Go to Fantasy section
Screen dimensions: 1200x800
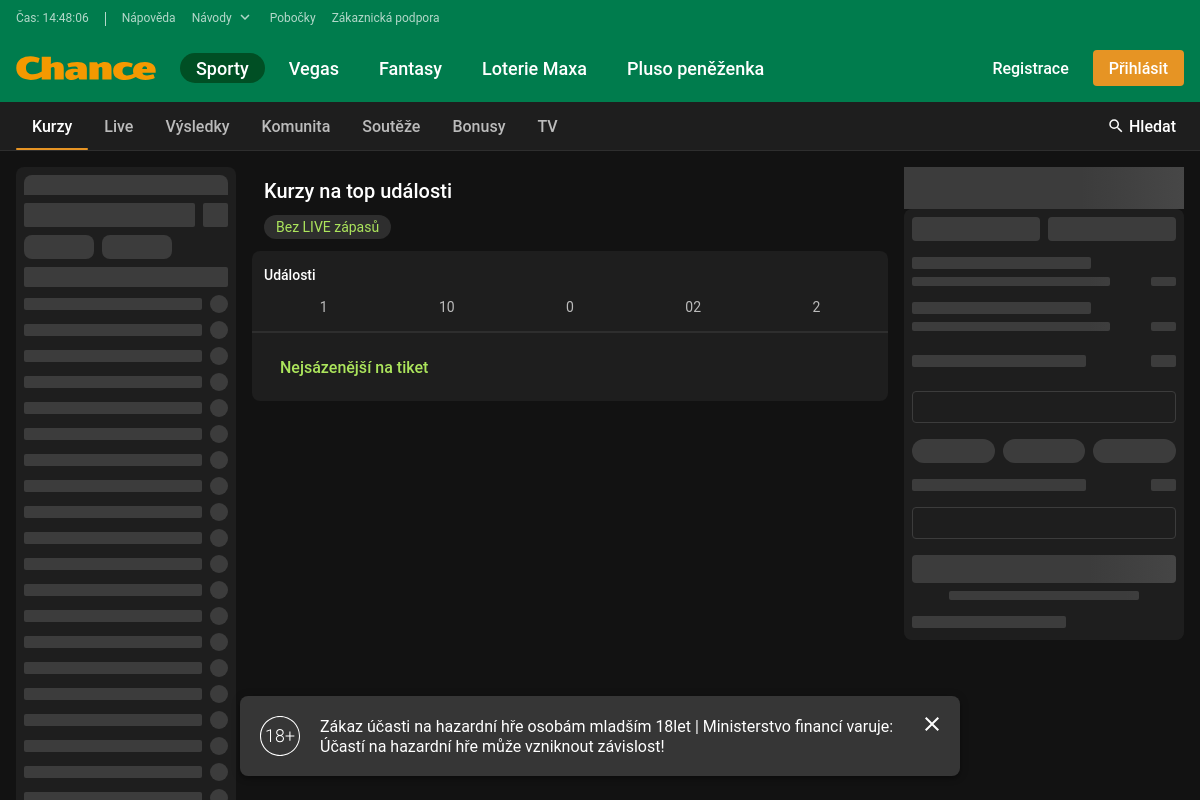tap(410, 68)
